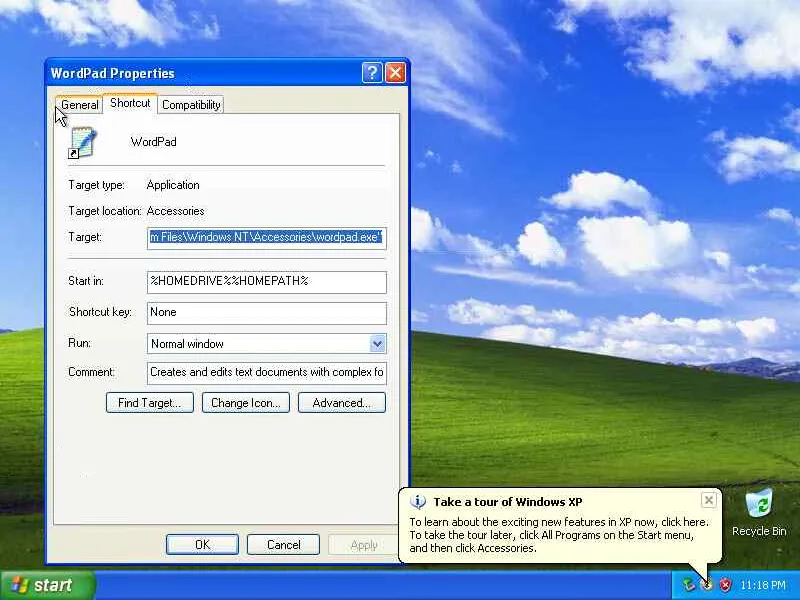The image size is (800, 600).
Task: Click the Find Target button
Action: pyautogui.click(x=149, y=403)
